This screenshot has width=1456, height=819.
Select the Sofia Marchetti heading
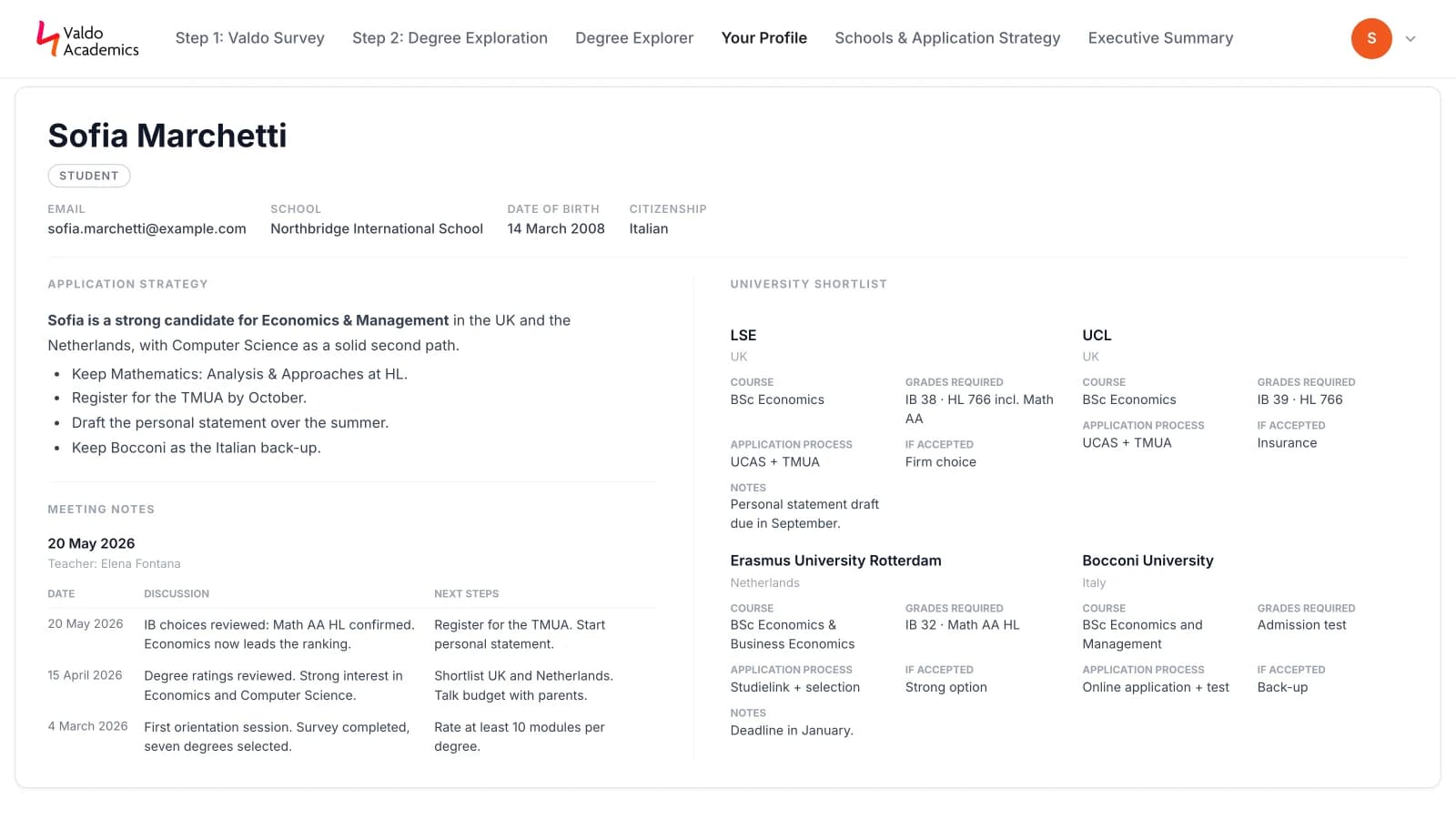click(x=167, y=136)
